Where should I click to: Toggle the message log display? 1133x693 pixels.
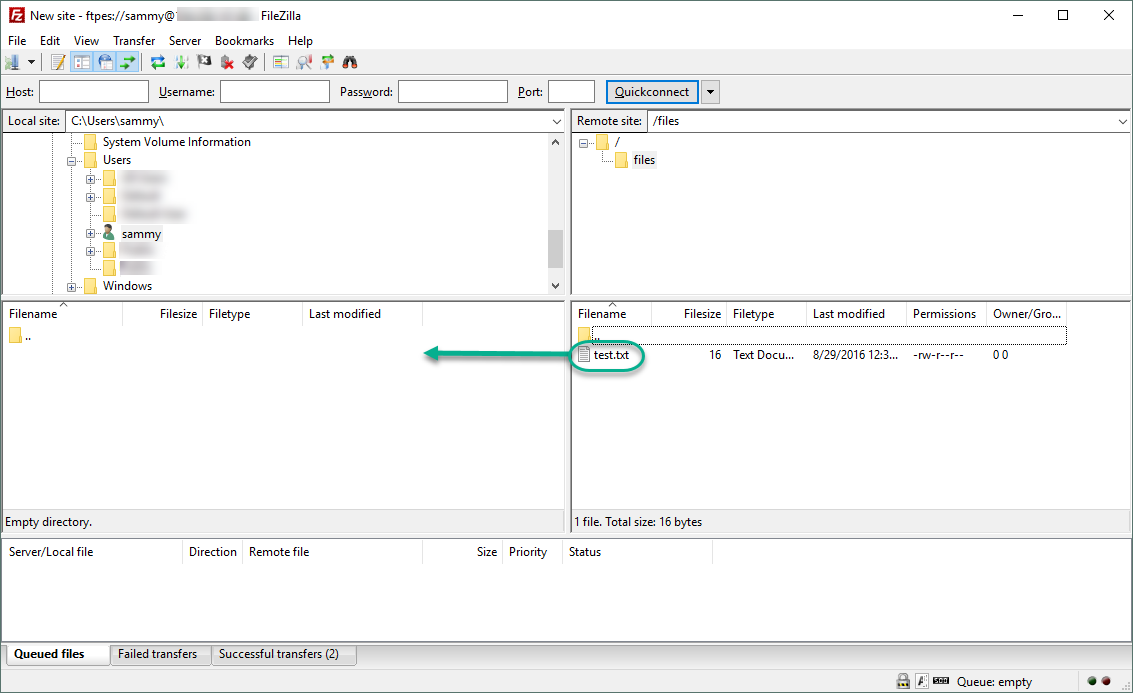point(59,62)
